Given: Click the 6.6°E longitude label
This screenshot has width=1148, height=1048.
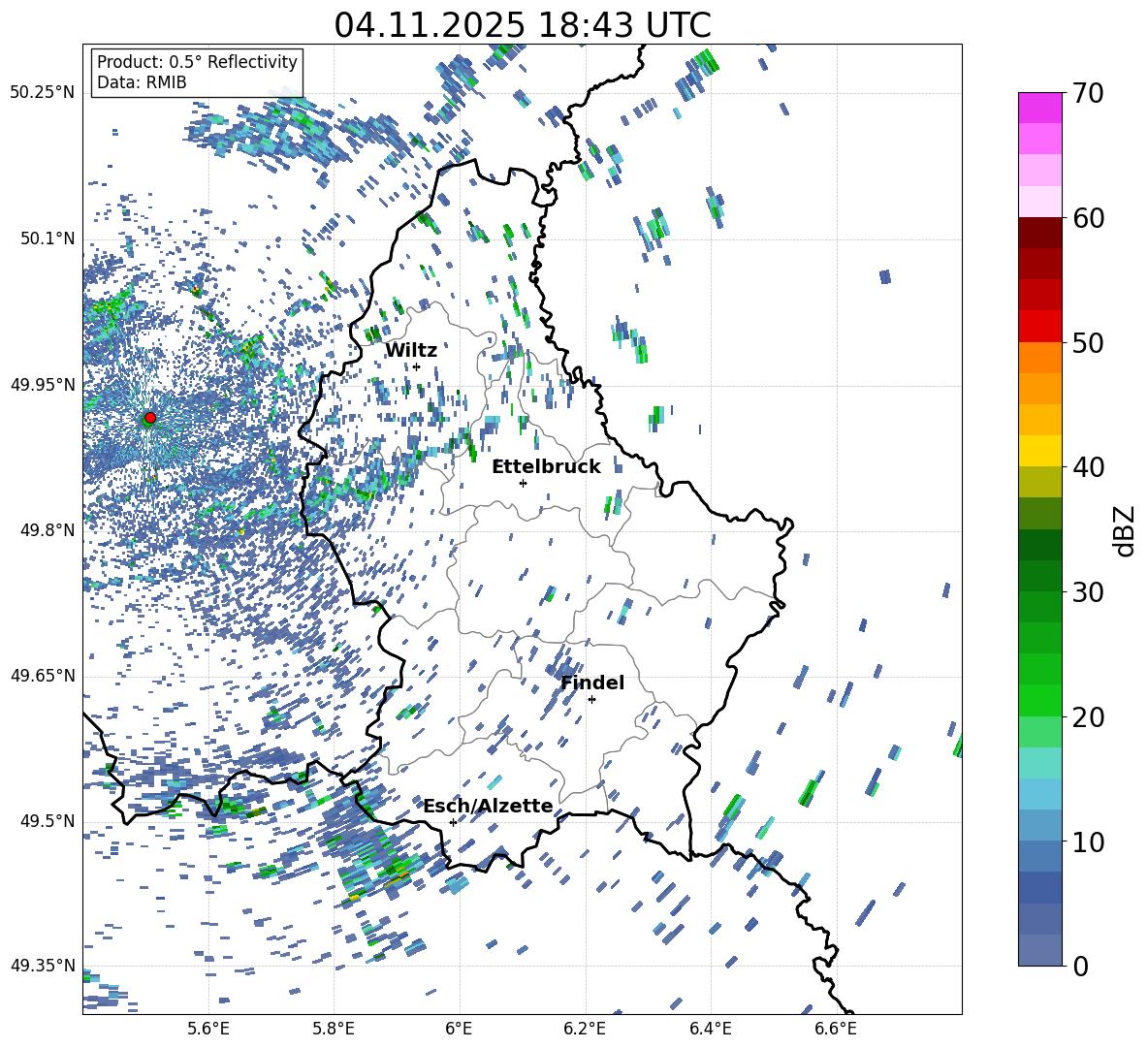Looking at the screenshot, I should (x=836, y=1029).
